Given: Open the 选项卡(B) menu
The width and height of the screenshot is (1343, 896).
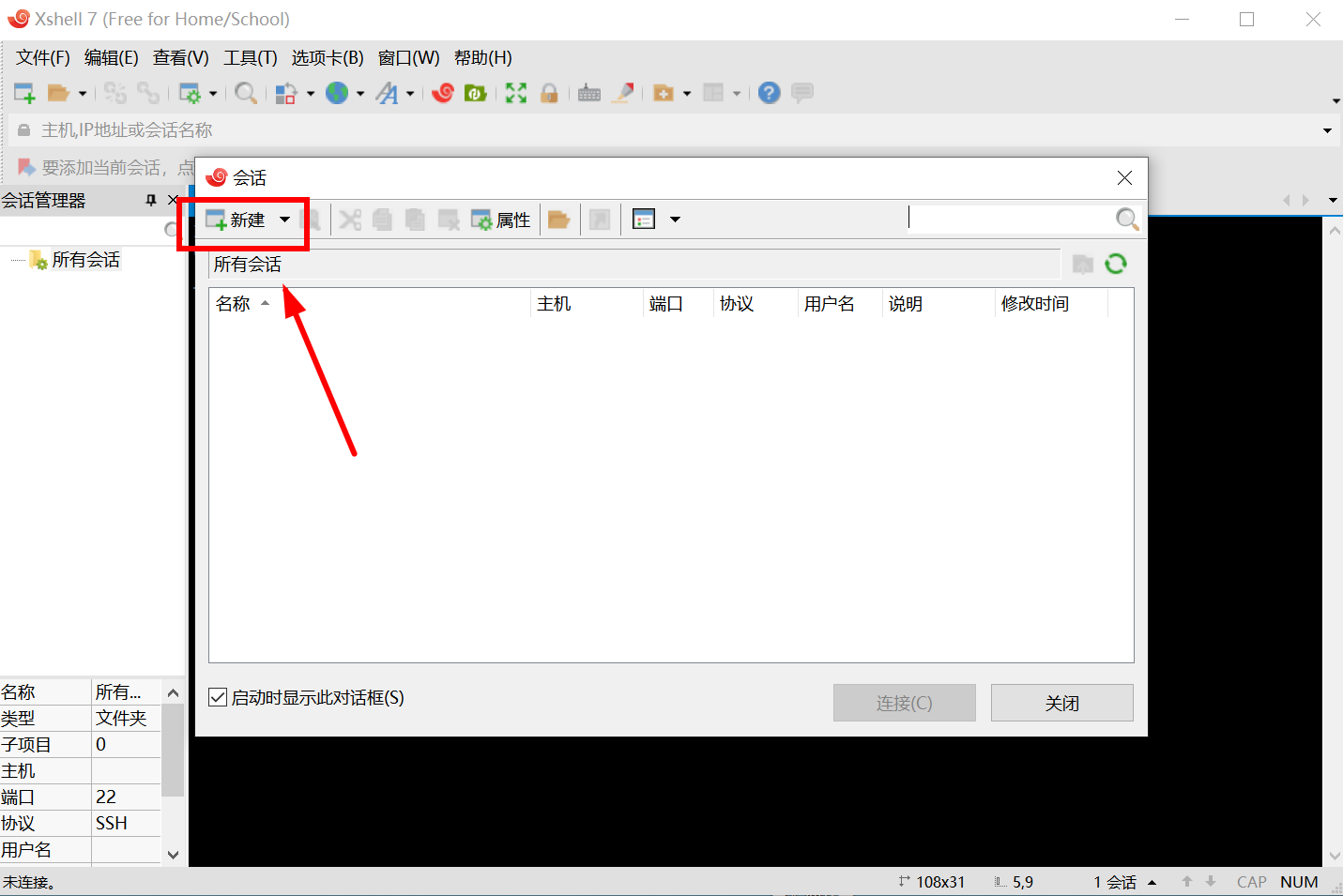Looking at the screenshot, I should tap(328, 58).
